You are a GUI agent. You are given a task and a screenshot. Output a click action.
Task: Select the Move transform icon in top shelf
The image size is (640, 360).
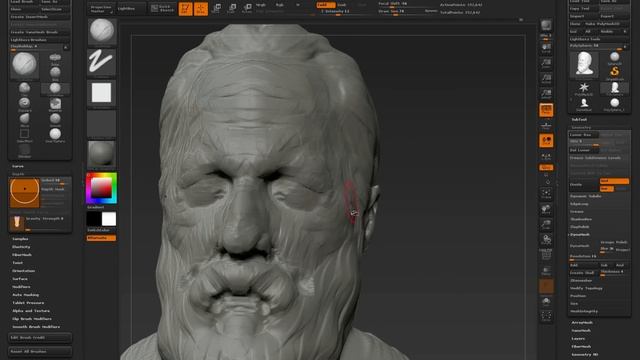216,8
